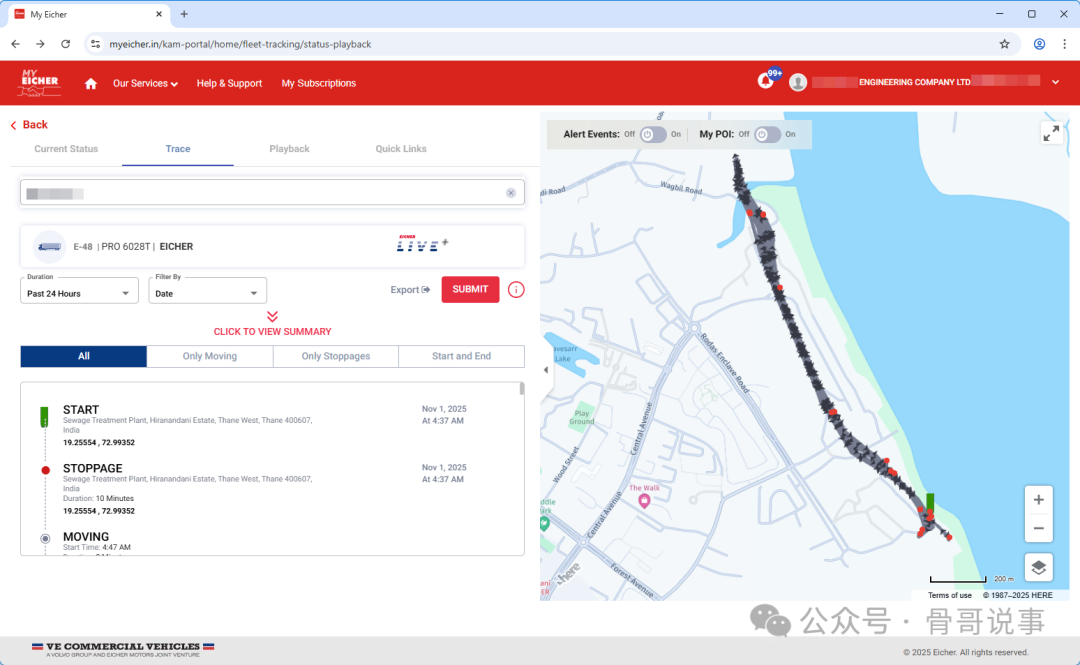Select the STOPPAGE trip entry

click(255, 489)
